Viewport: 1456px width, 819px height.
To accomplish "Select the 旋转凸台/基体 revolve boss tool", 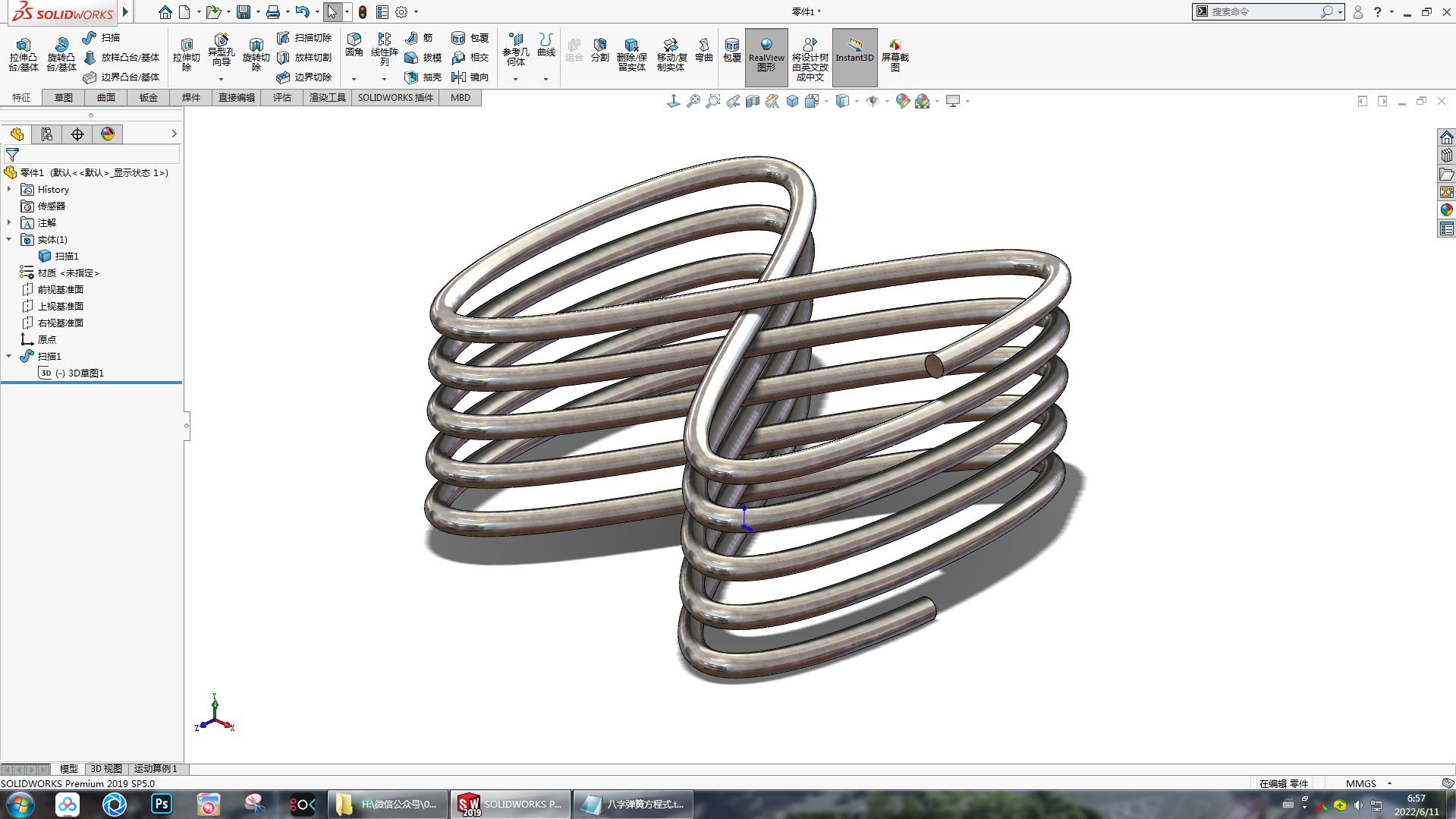I will pos(61,54).
